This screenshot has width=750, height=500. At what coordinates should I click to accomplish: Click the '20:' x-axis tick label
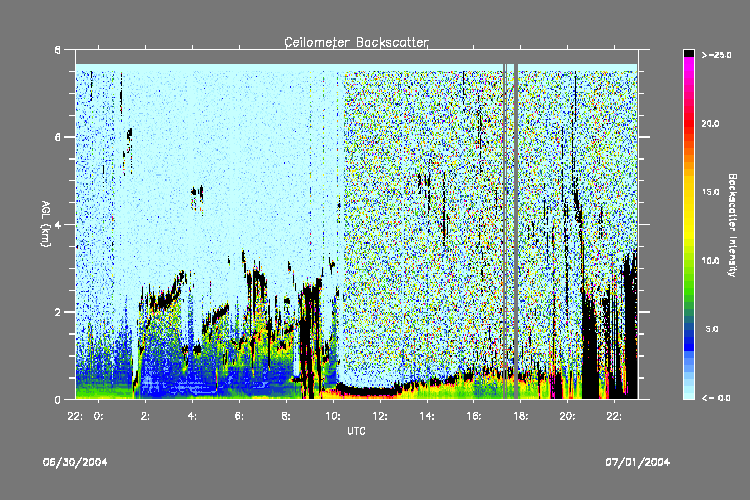[567, 416]
